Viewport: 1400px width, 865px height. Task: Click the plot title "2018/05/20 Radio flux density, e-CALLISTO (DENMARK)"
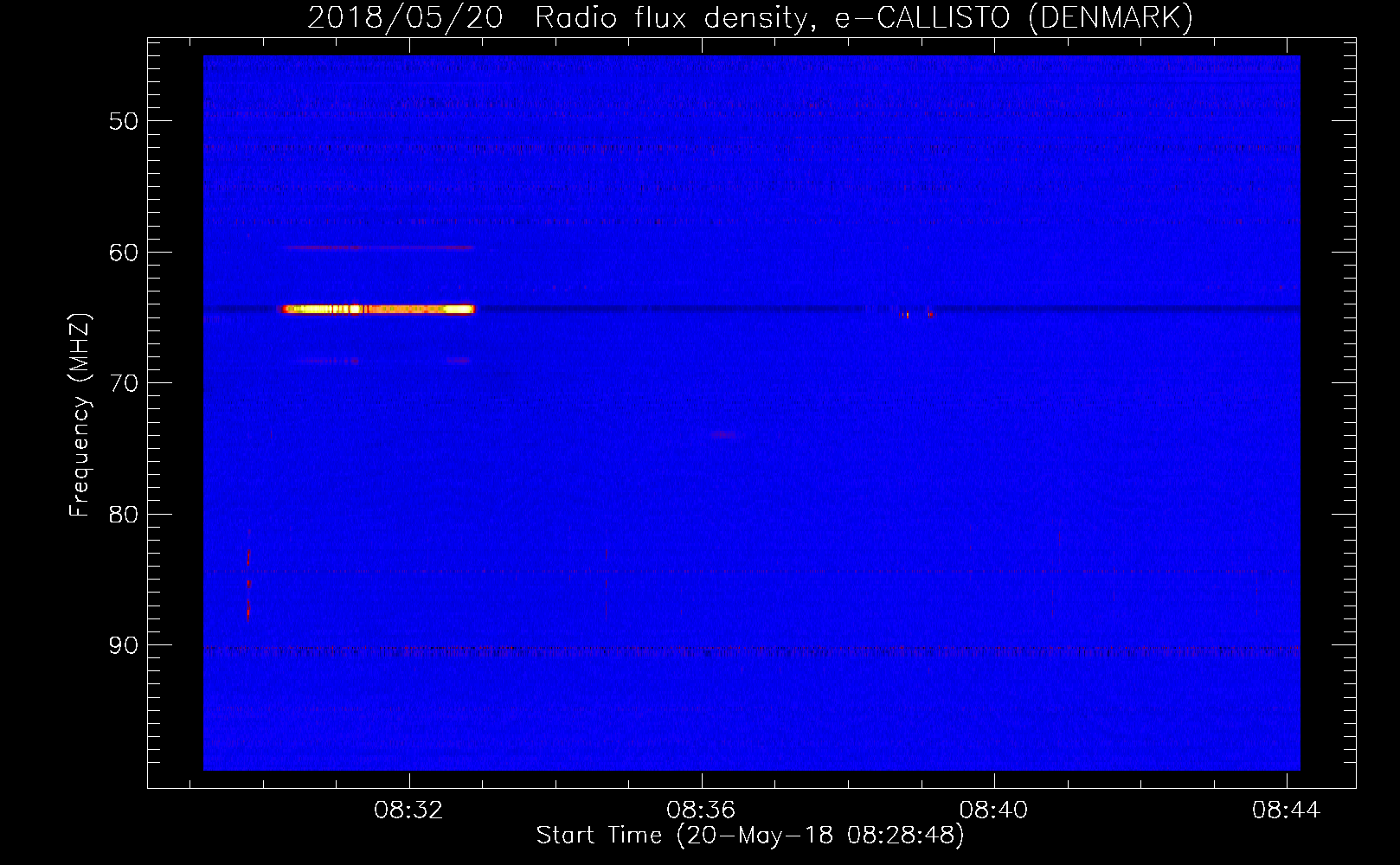click(x=750, y=17)
